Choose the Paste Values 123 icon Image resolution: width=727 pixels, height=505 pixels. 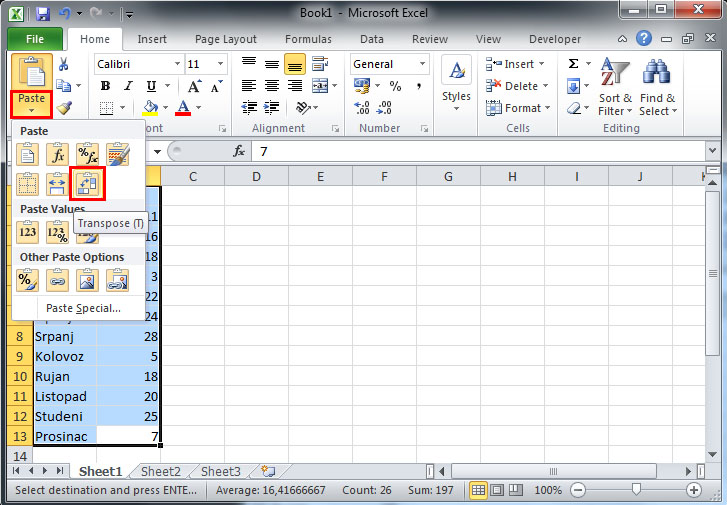click(28, 232)
